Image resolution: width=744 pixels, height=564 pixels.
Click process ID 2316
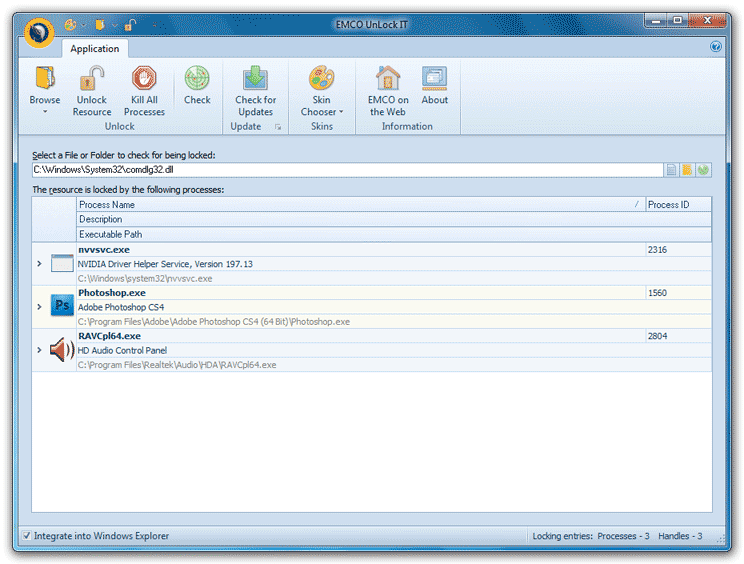pyautogui.click(x=657, y=250)
